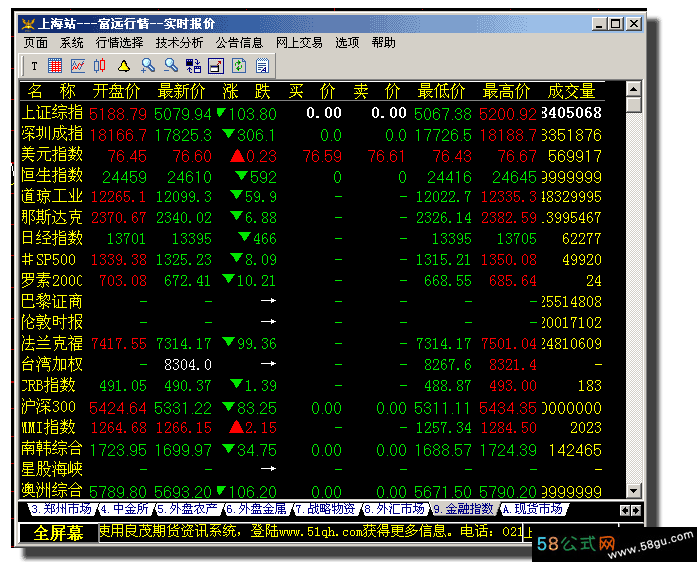697x562 pixels.
Task: Select the 罗素2000 row
Action: pyautogui.click(x=312, y=280)
